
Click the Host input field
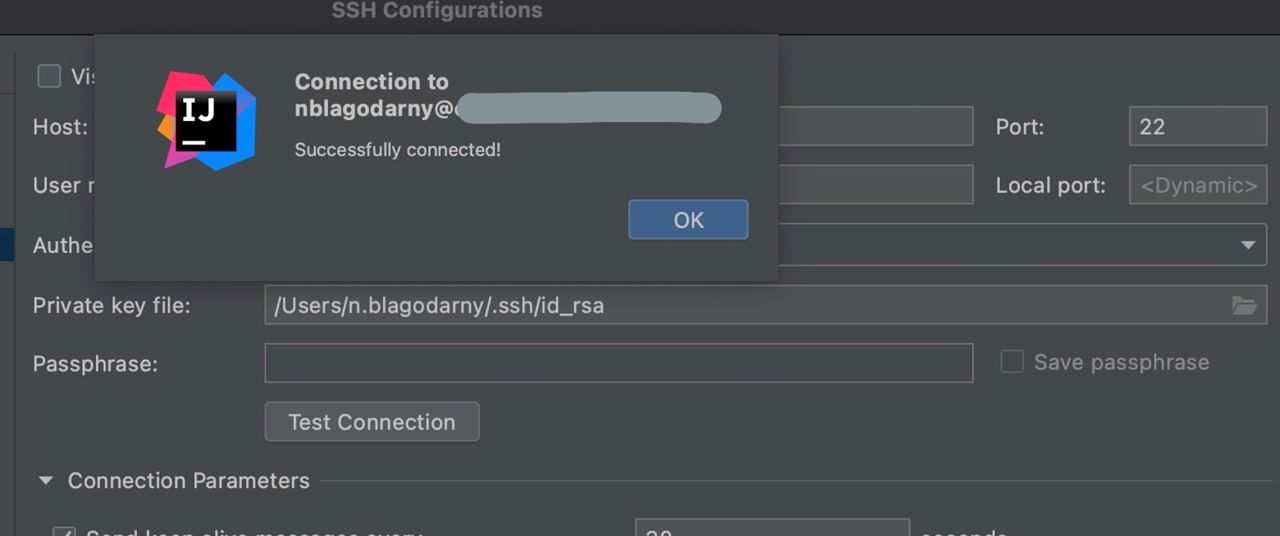coord(875,127)
